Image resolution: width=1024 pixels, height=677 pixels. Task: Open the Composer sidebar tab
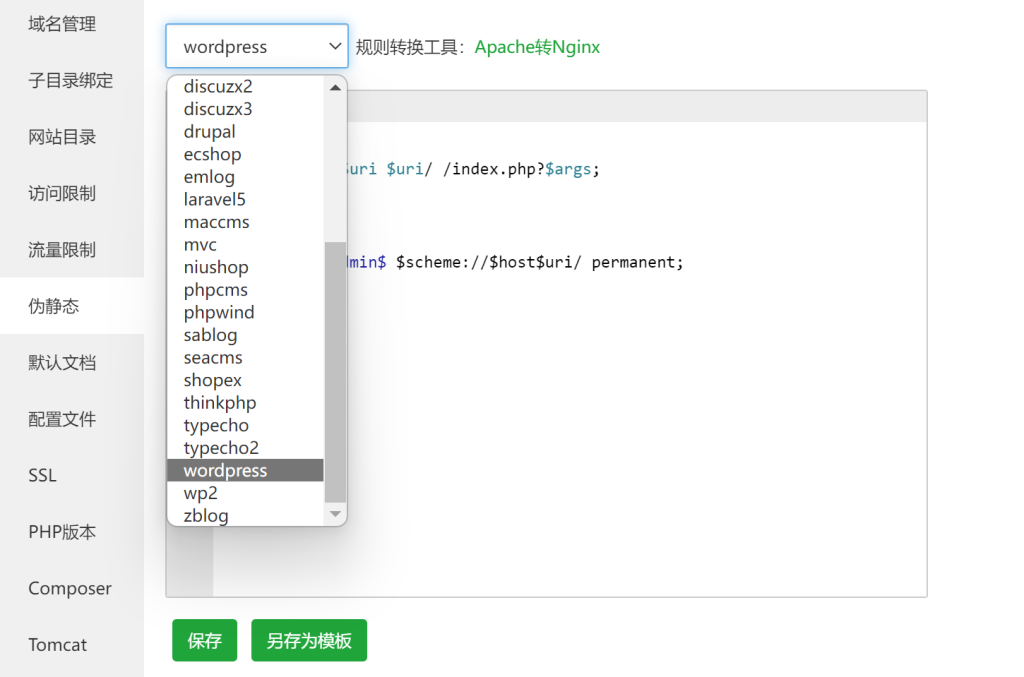click(70, 589)
